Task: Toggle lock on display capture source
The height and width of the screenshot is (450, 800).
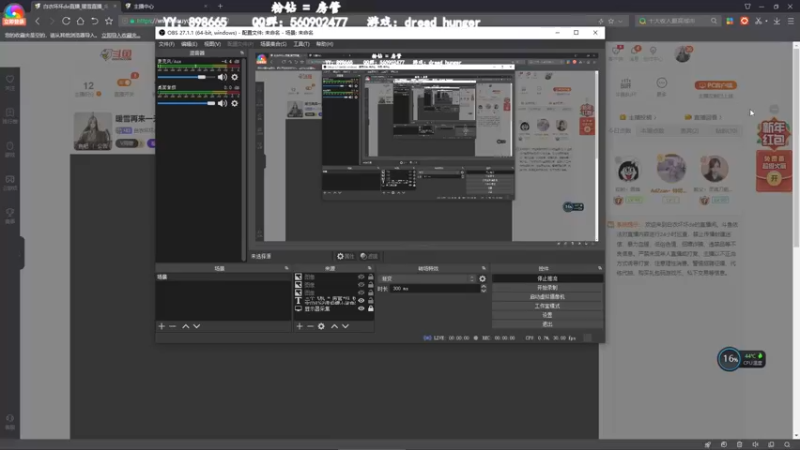Action: tap(371, 309)
